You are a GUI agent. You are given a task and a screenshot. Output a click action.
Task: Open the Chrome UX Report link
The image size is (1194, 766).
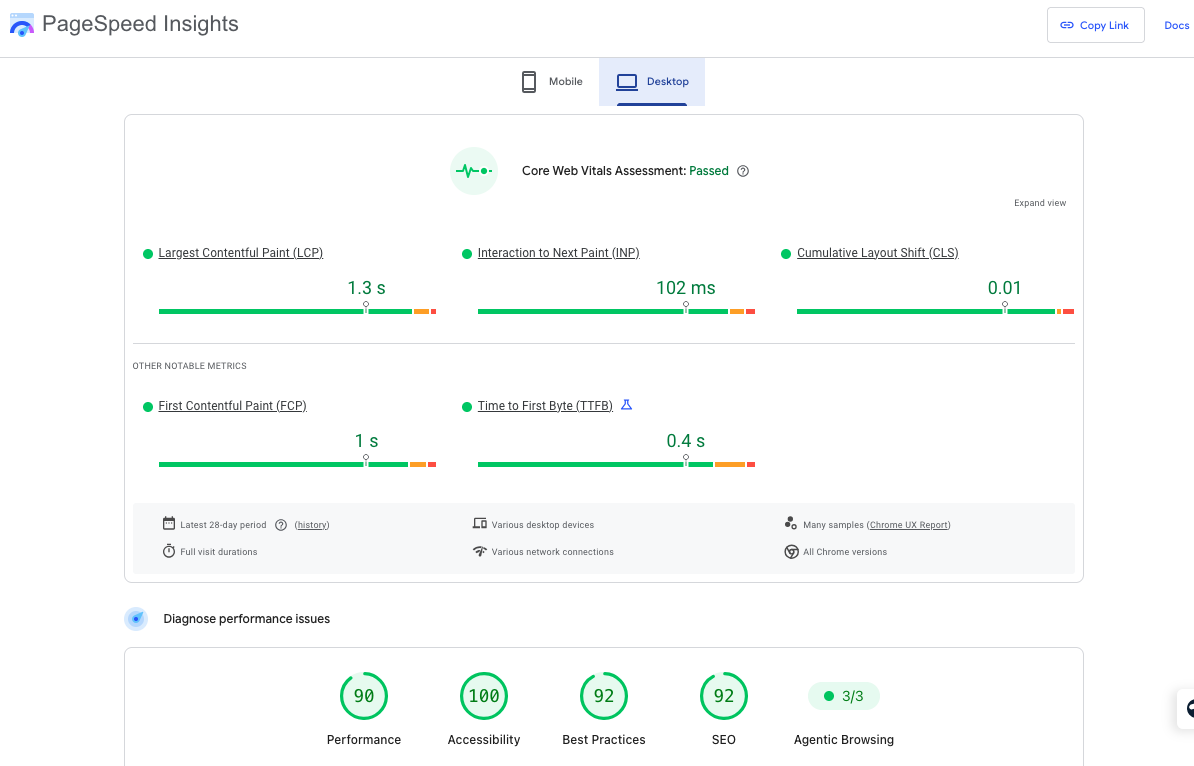(908, 525)
